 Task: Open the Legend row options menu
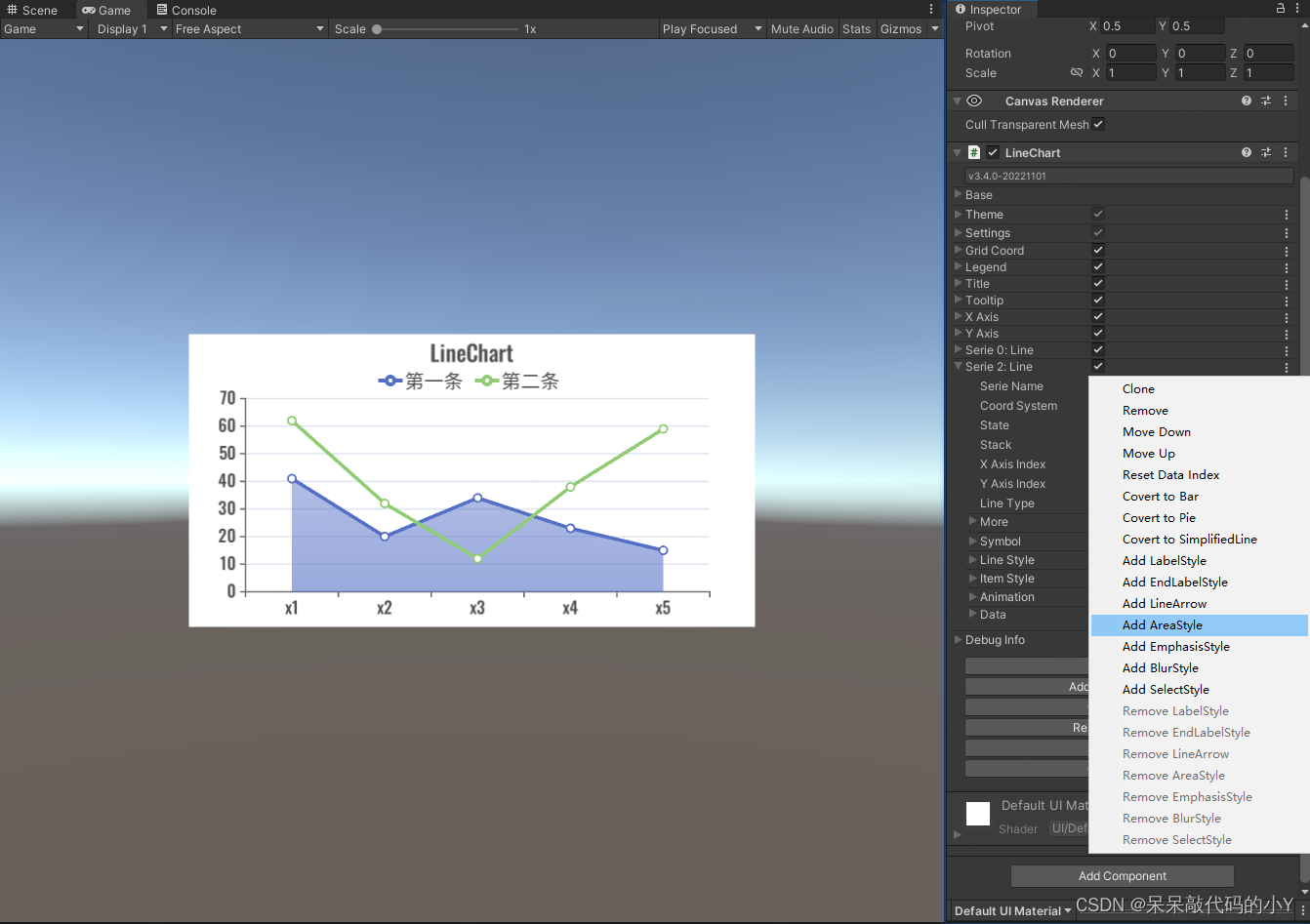[1287, 267]
